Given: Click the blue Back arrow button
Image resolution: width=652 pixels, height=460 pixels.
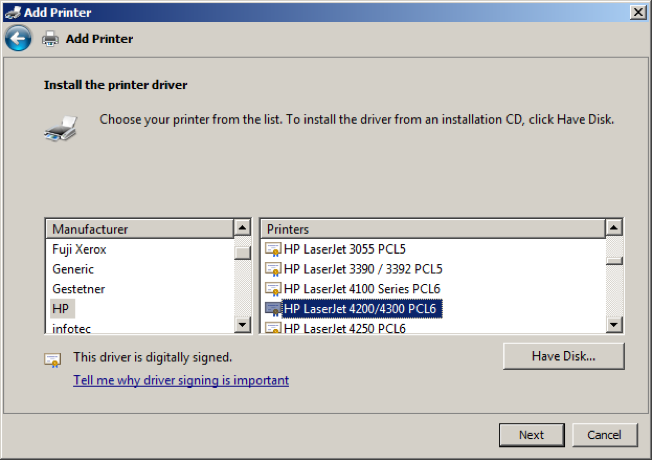Looking at the screenshot, I should (x=18, y=38).
